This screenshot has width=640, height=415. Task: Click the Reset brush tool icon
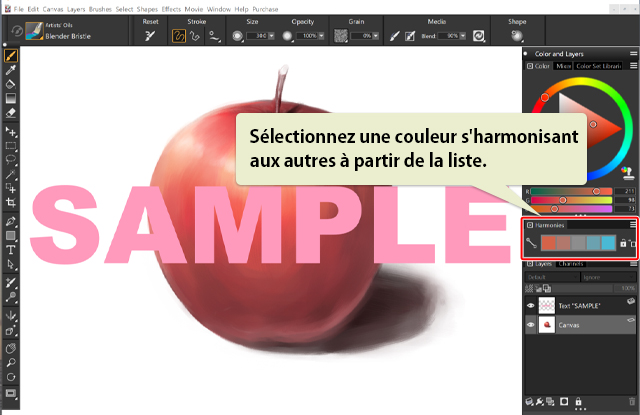click(150, 36)
